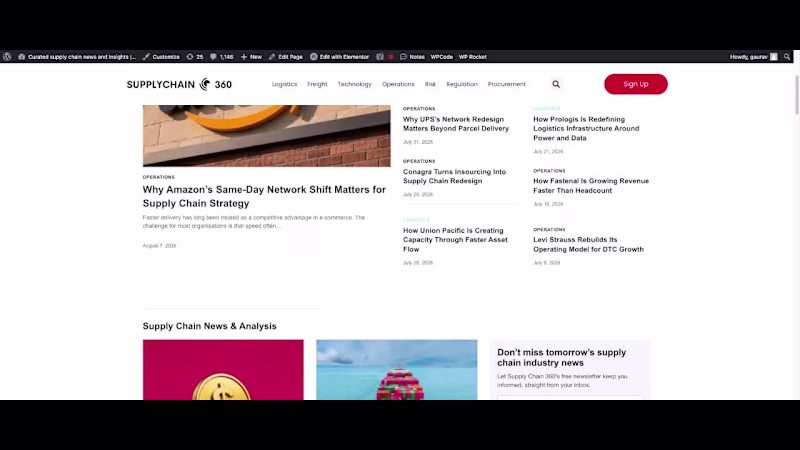Open Union Pacific Asset Flow article
Image resolution: width=800 pixels, height=450 pixels.
pos(455,240)
